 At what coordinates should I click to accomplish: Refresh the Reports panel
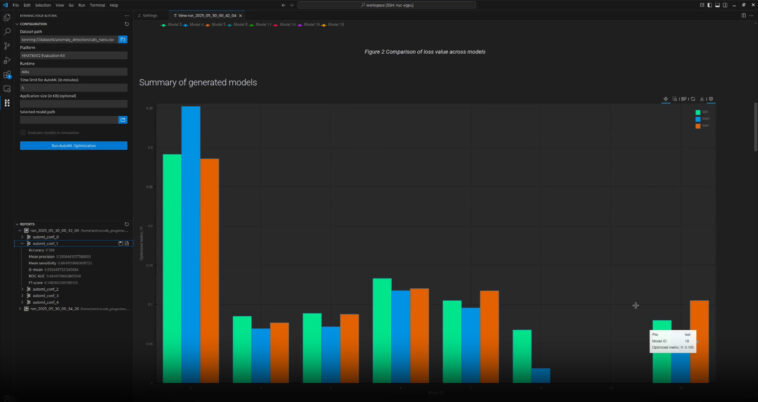click(126, 224)
